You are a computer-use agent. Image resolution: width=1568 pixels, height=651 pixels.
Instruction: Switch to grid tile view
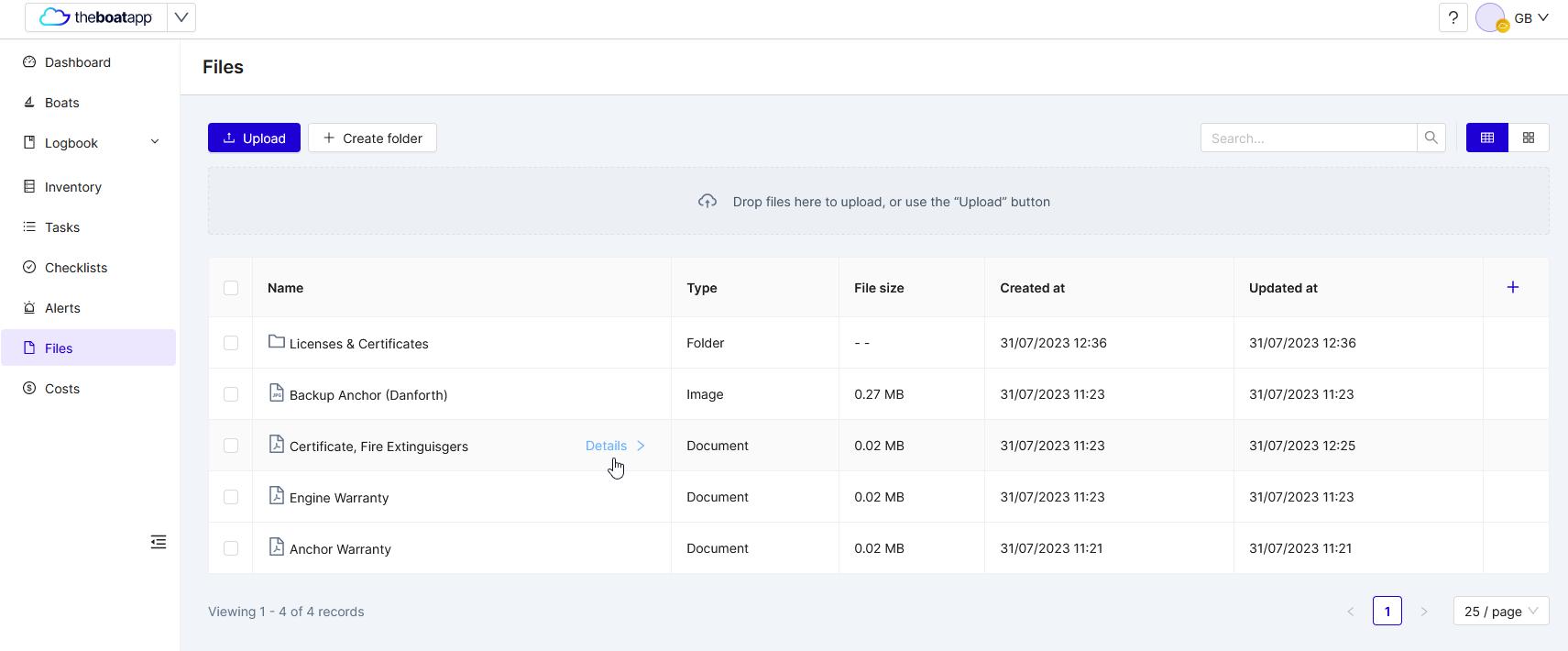pyautogui.click(x=1529, y=138)
